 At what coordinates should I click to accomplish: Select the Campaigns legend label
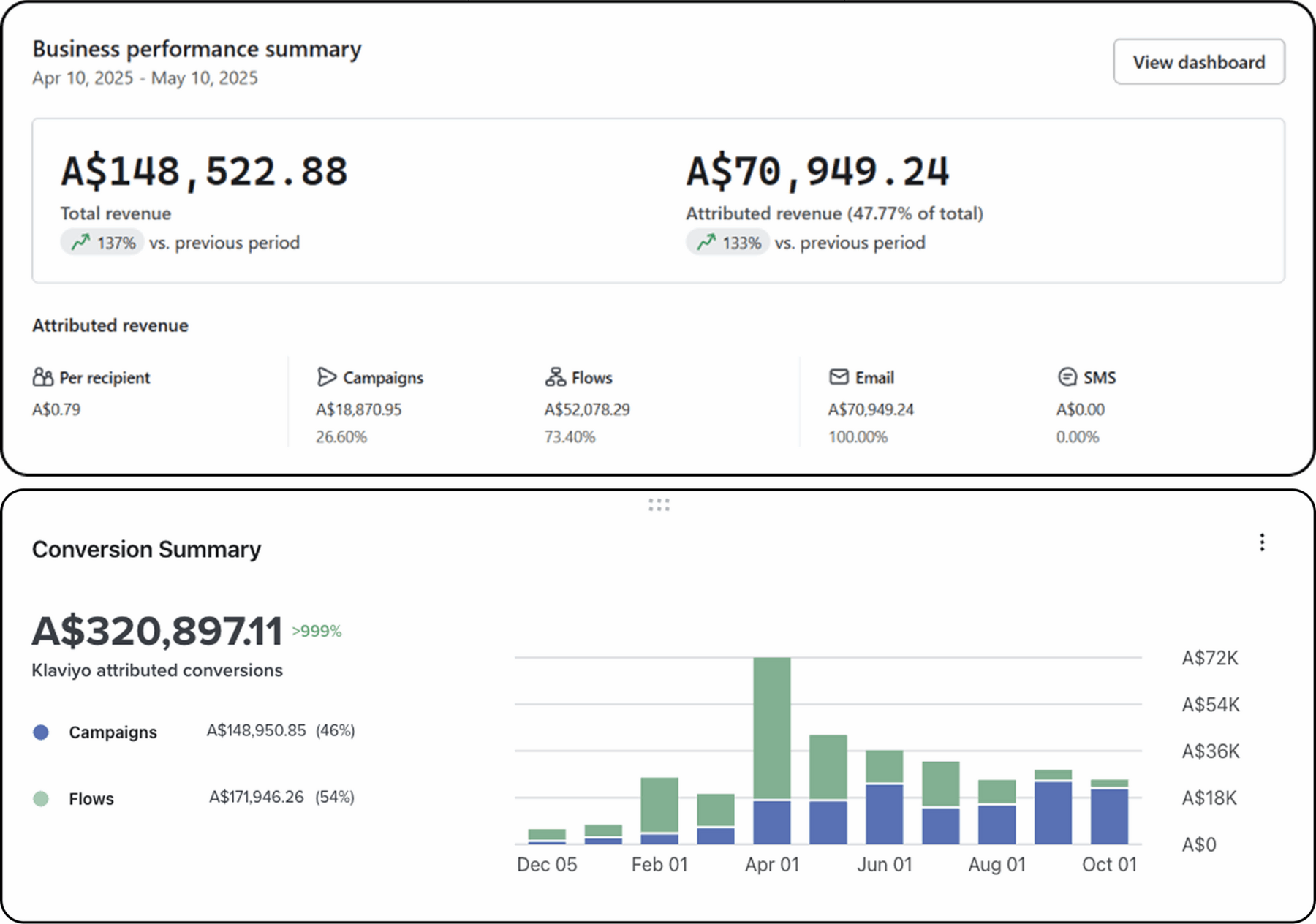click(x=113, y=732)
